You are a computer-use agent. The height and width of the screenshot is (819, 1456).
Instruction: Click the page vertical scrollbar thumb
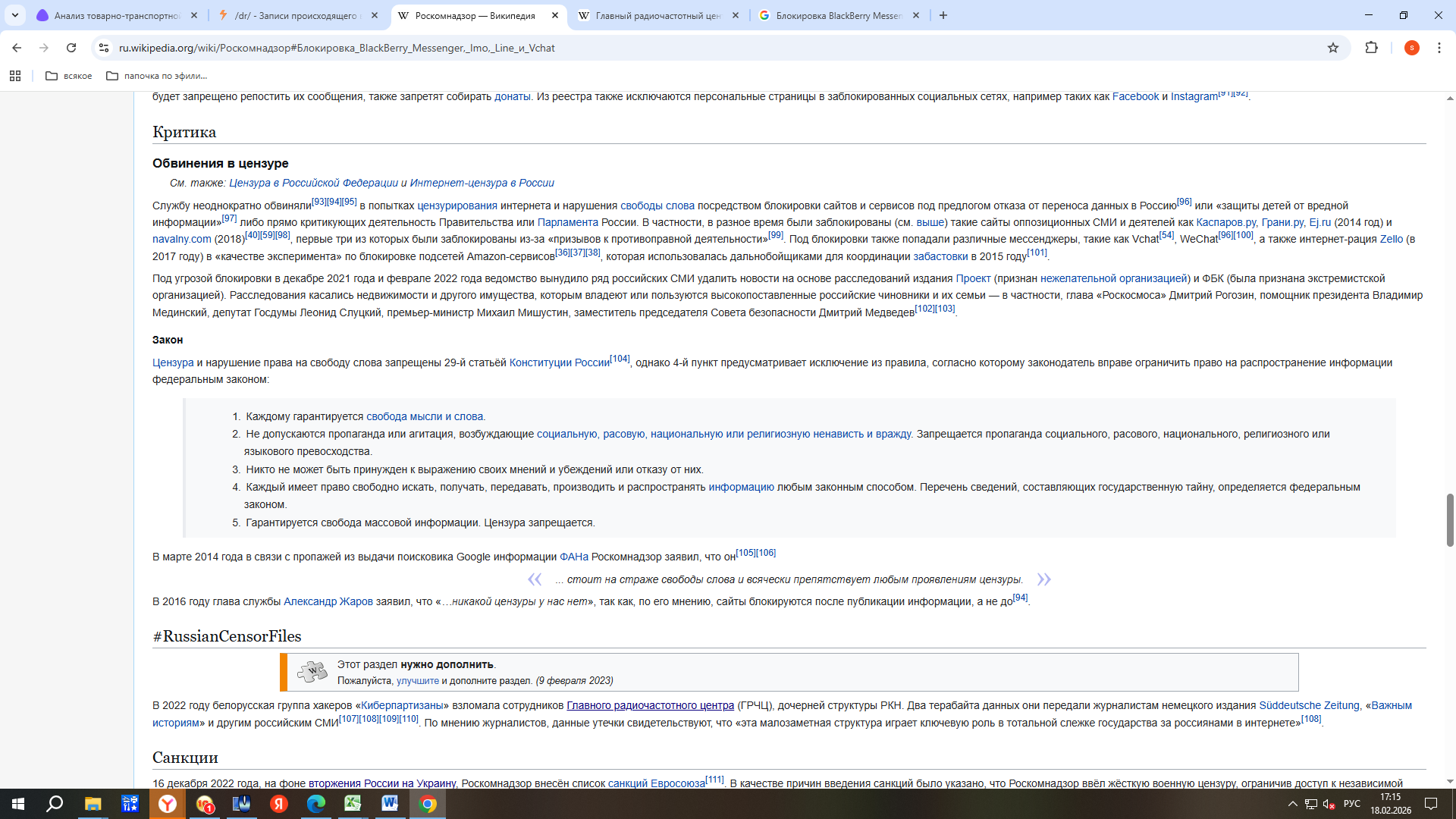click(1450, 519)
